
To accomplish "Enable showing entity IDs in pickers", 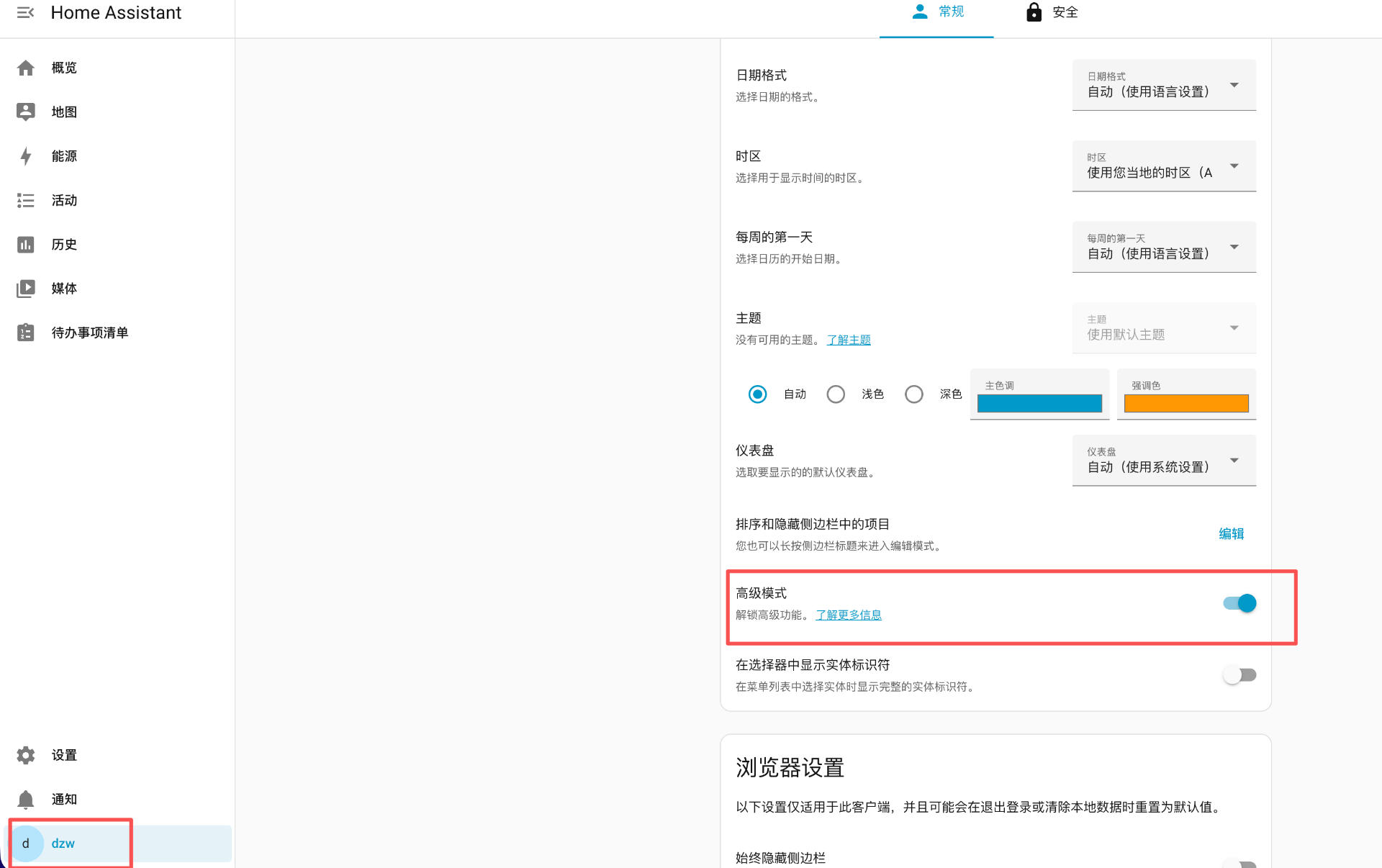I will point(1239,674).
